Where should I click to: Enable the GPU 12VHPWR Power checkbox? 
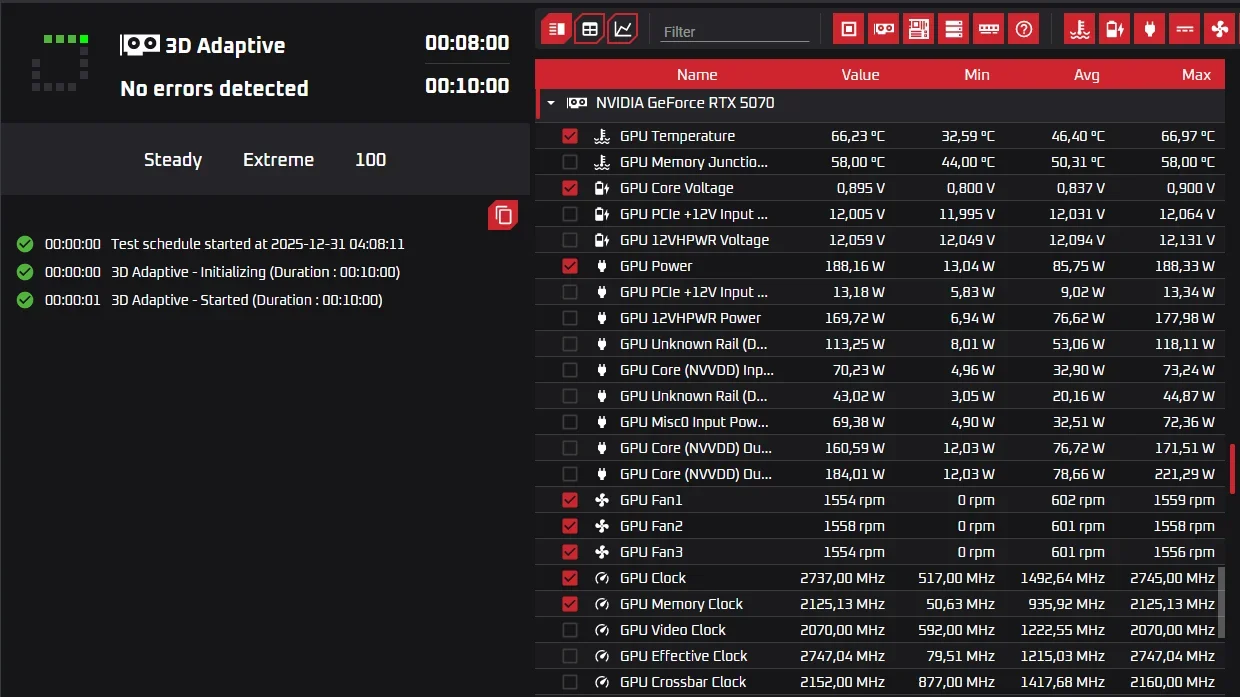[x=570, y=318]
